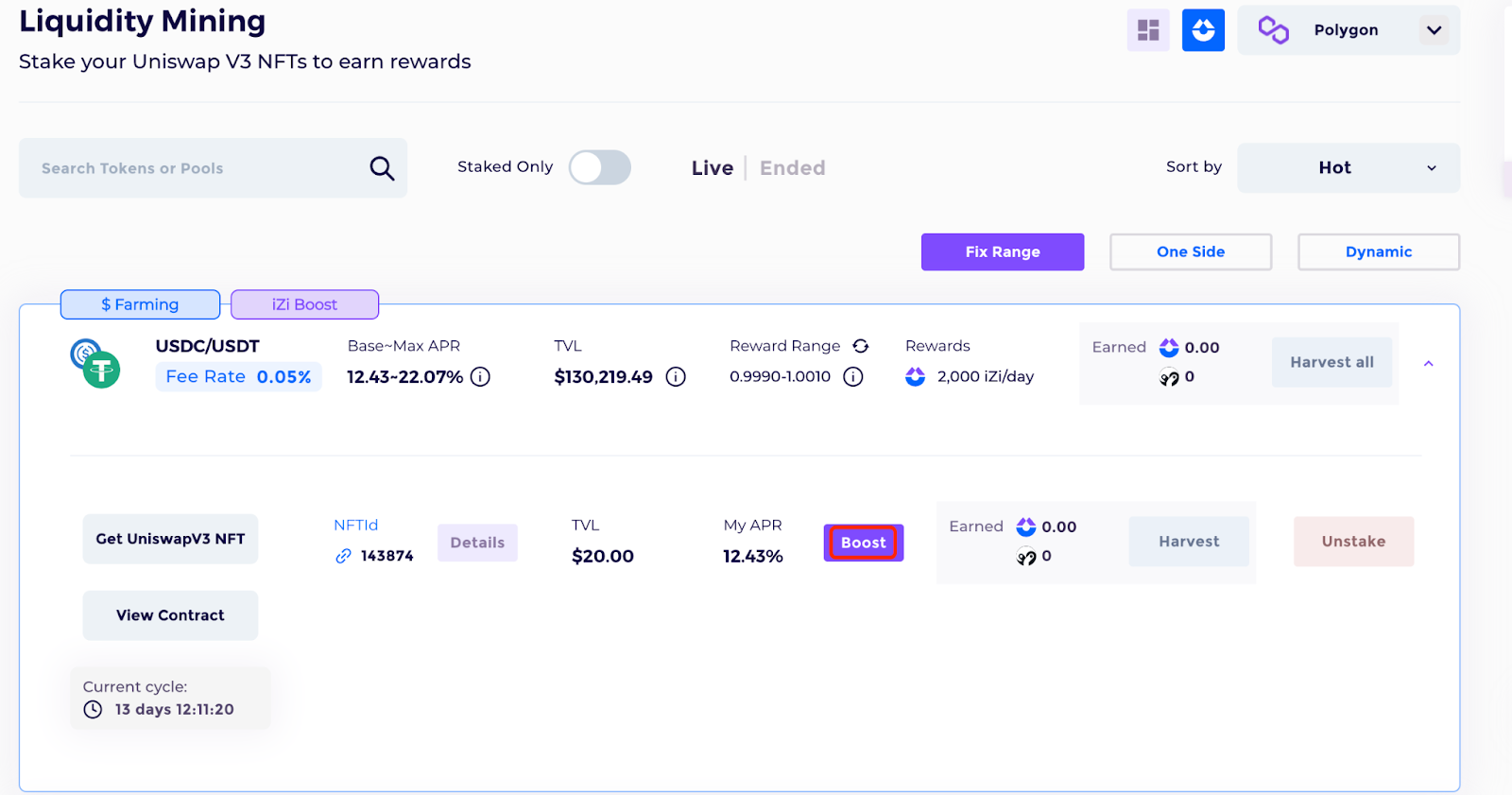The width and height of the screenshot is (1512, 795).
Task: Unstake NFT 143874
Action: coord(1353,542)
